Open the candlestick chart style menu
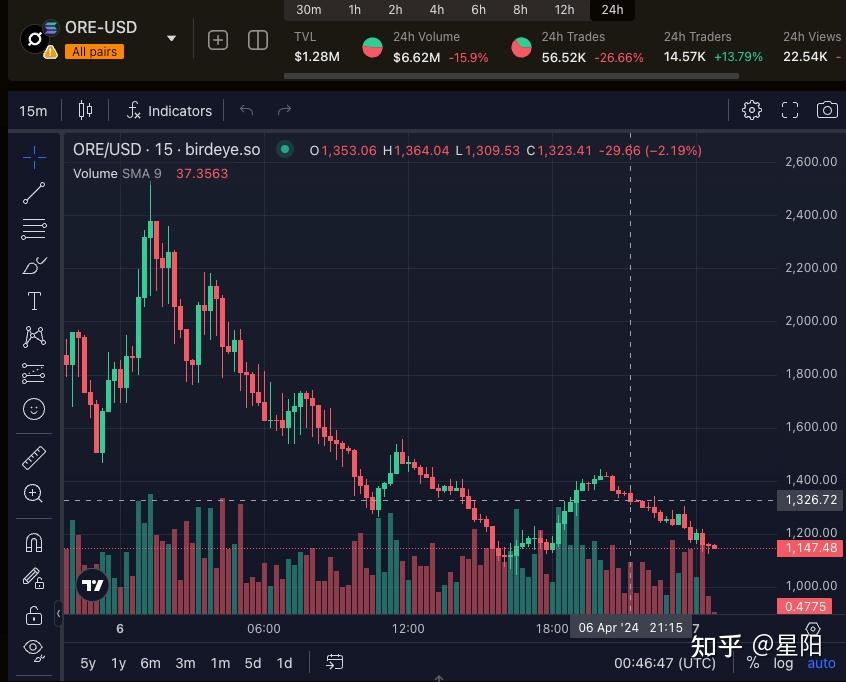 (85, 111)
